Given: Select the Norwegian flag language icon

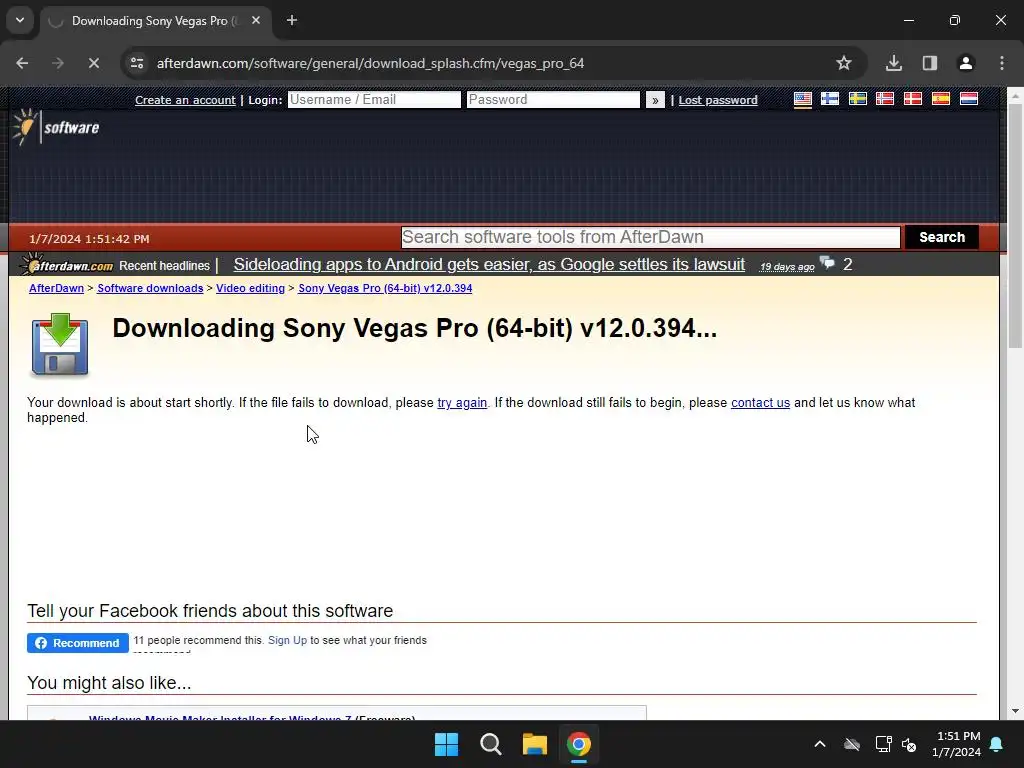Looking at the screenshot, I should (885, 99).
